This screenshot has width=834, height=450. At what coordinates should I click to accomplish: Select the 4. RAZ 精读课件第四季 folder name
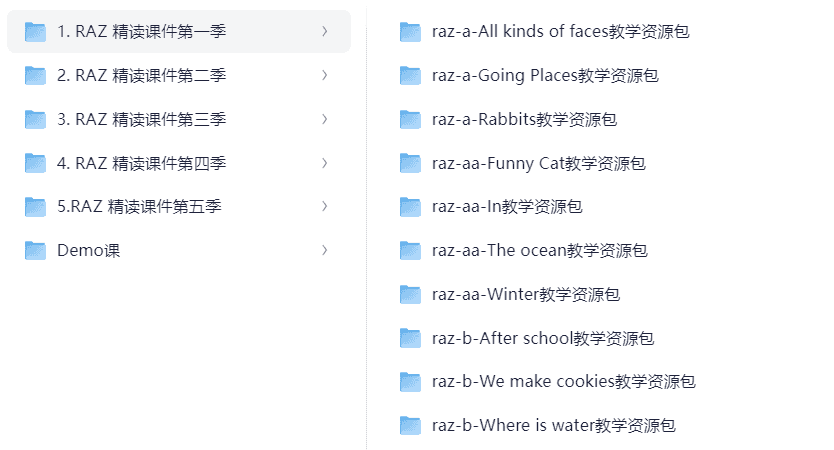pos(141,163)
